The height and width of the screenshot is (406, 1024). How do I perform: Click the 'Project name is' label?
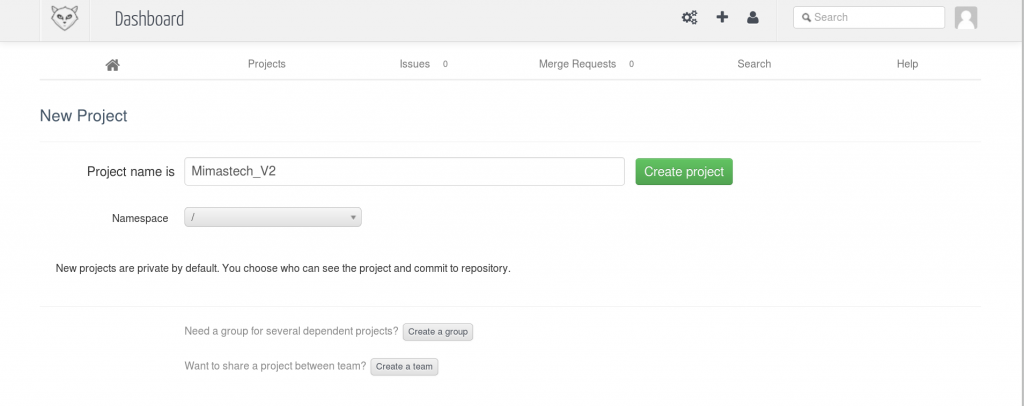(x=131, y=172)
